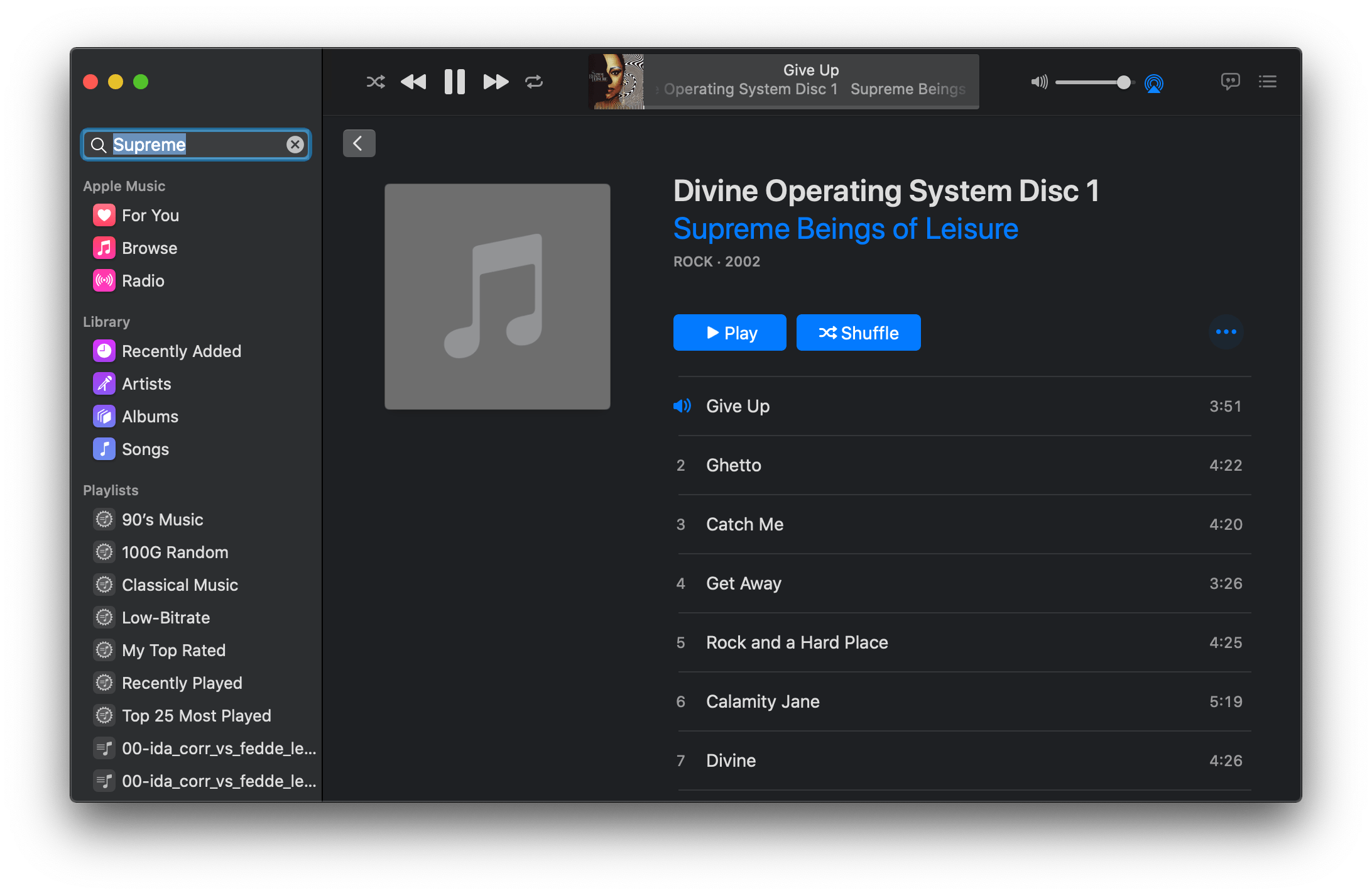
Task: Go back with the navigation chevron
Action: [359, 143]
